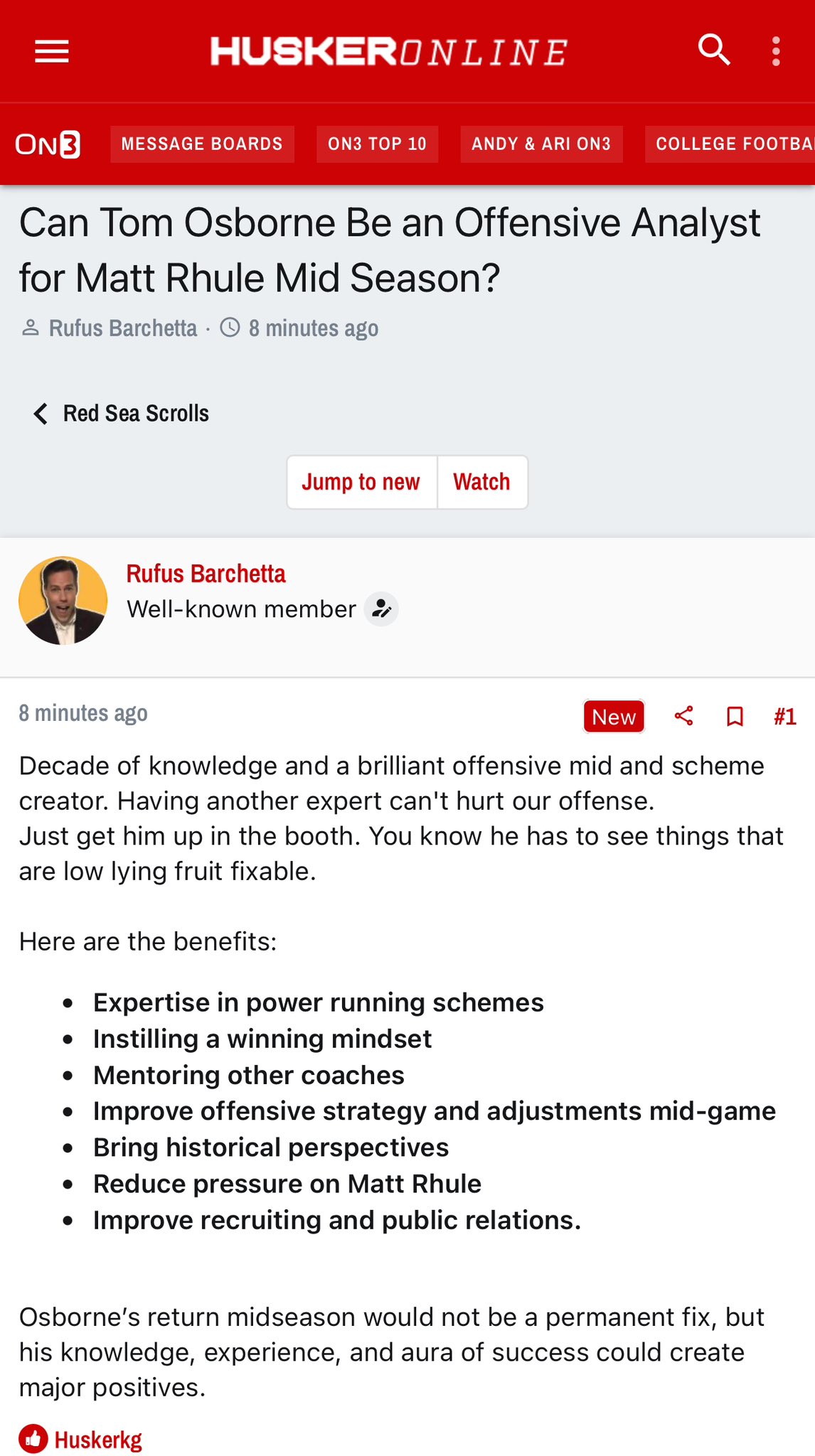Go back via Red Sea Scrolls chevron

(41, 413)
